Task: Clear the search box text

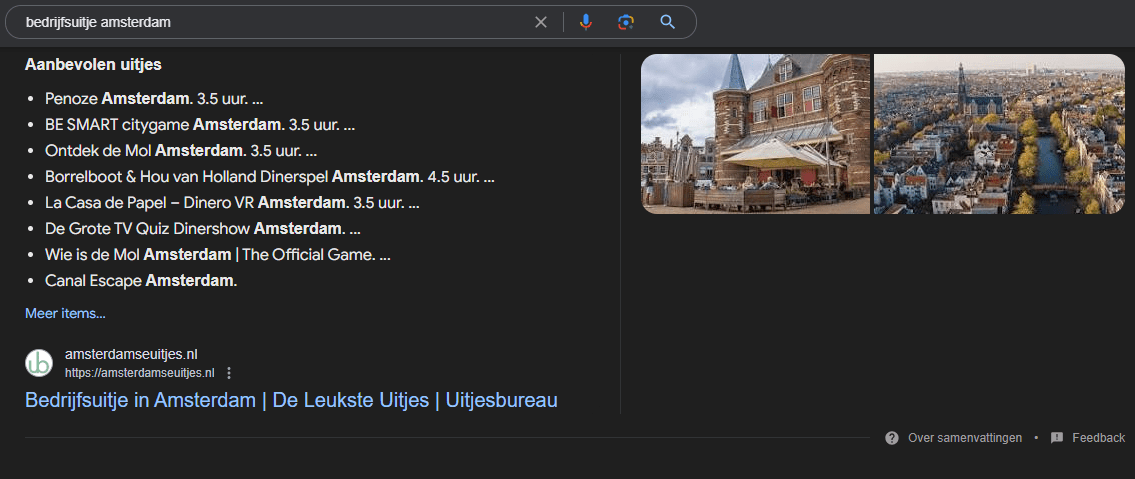Action: [x=541, y=22]
